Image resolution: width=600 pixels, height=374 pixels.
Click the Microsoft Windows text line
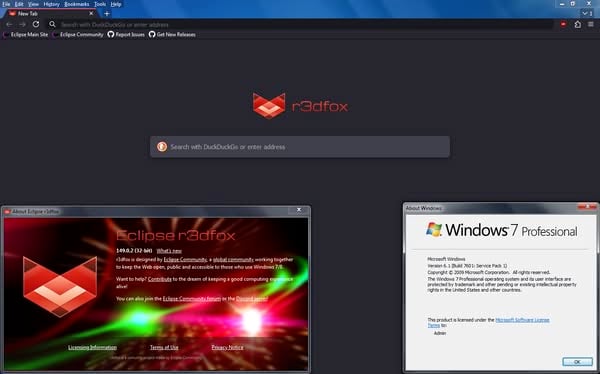pos(446,259)
